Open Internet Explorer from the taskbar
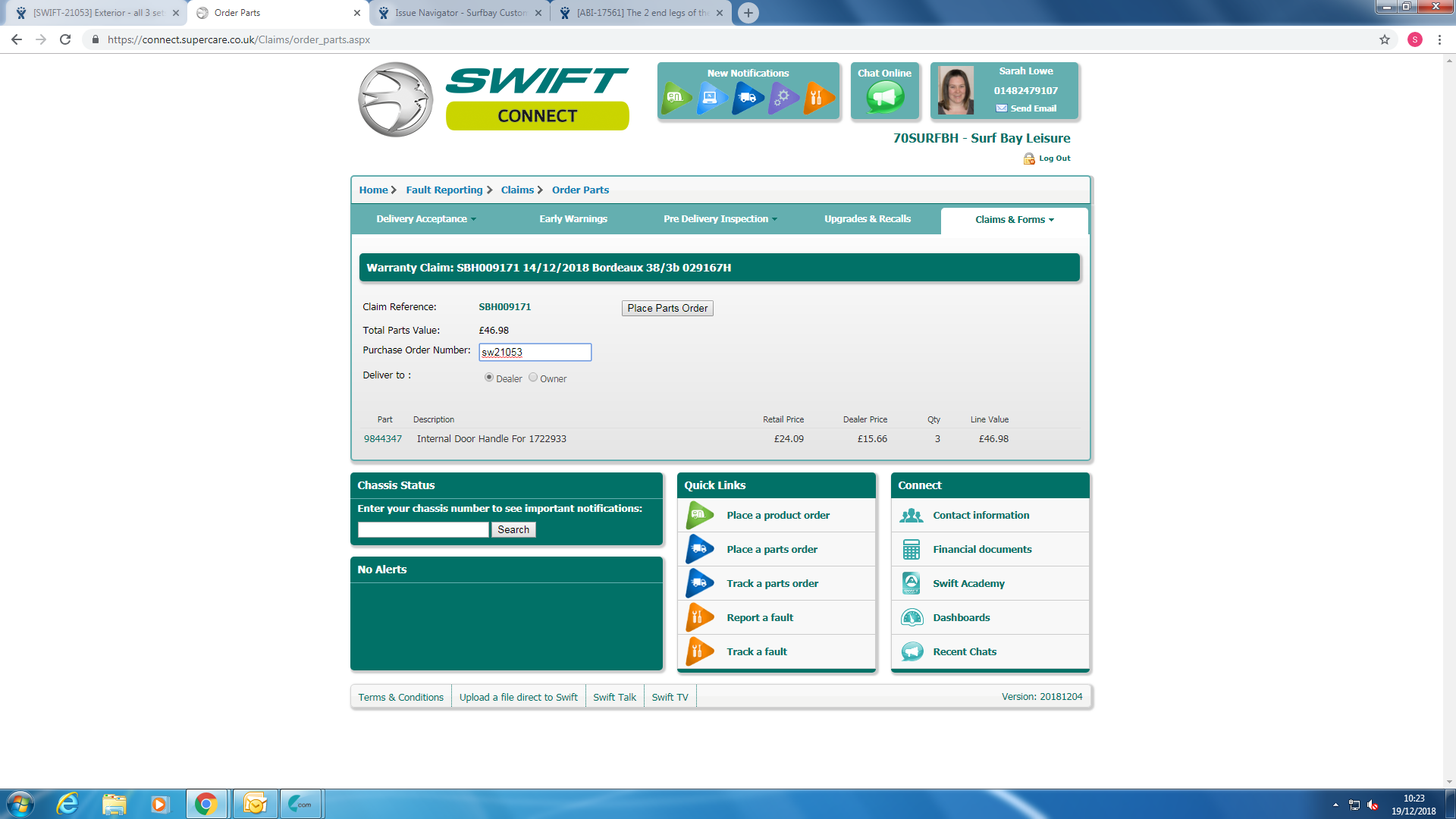This screenshot has height=819, width=1456. 67,804
